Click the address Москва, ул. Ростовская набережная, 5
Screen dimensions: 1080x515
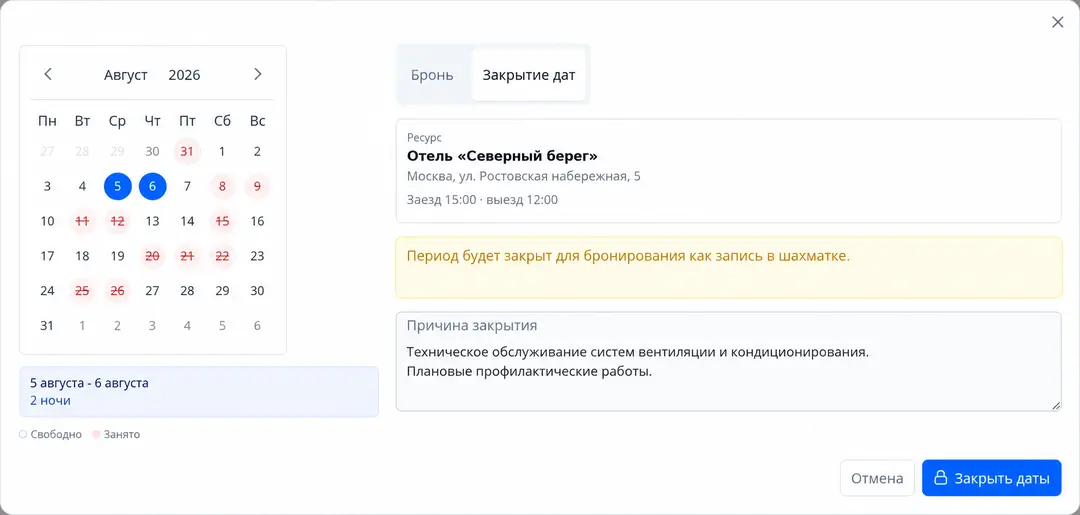tap(523, 176)
